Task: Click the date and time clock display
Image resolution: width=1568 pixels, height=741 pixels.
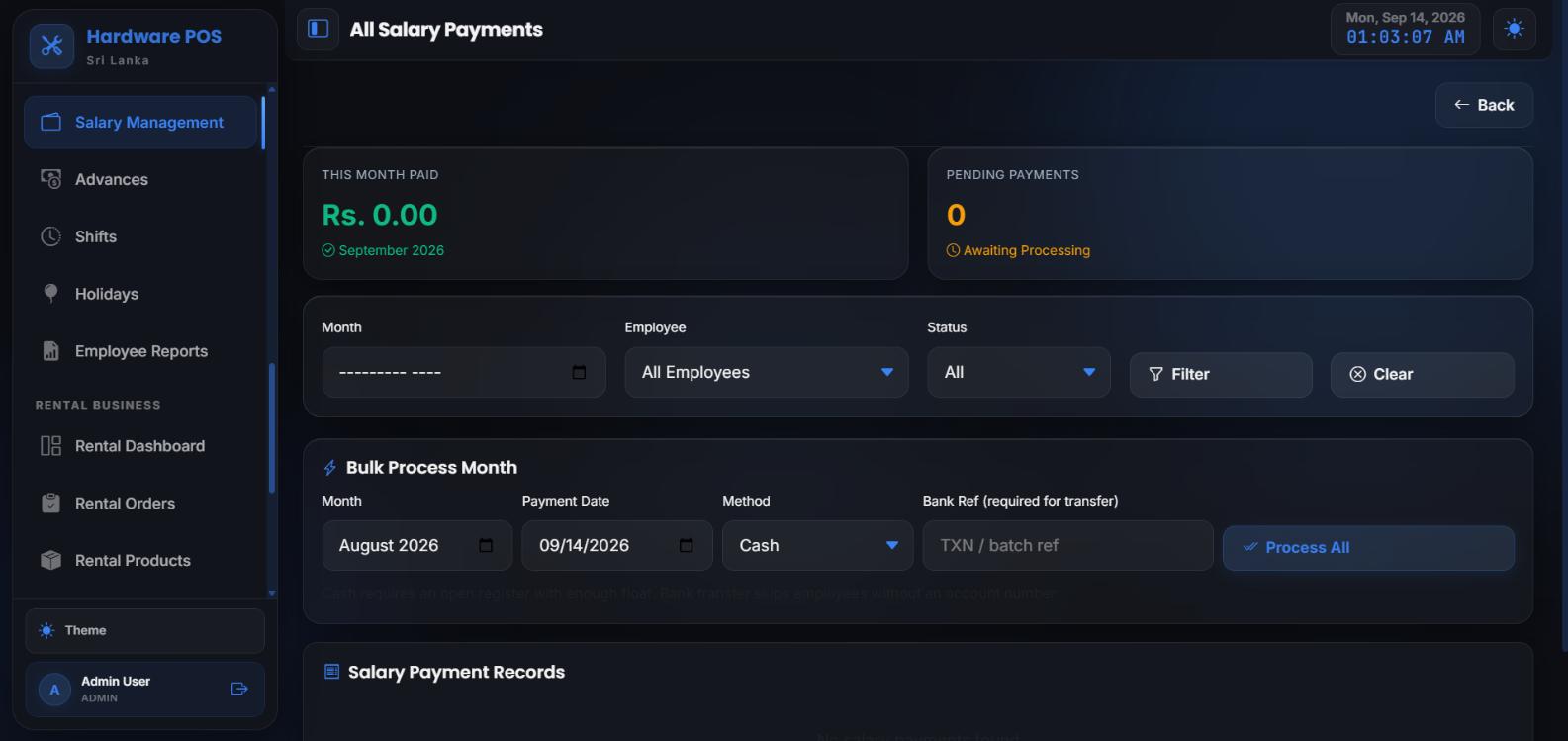Action: [1405, 29]
